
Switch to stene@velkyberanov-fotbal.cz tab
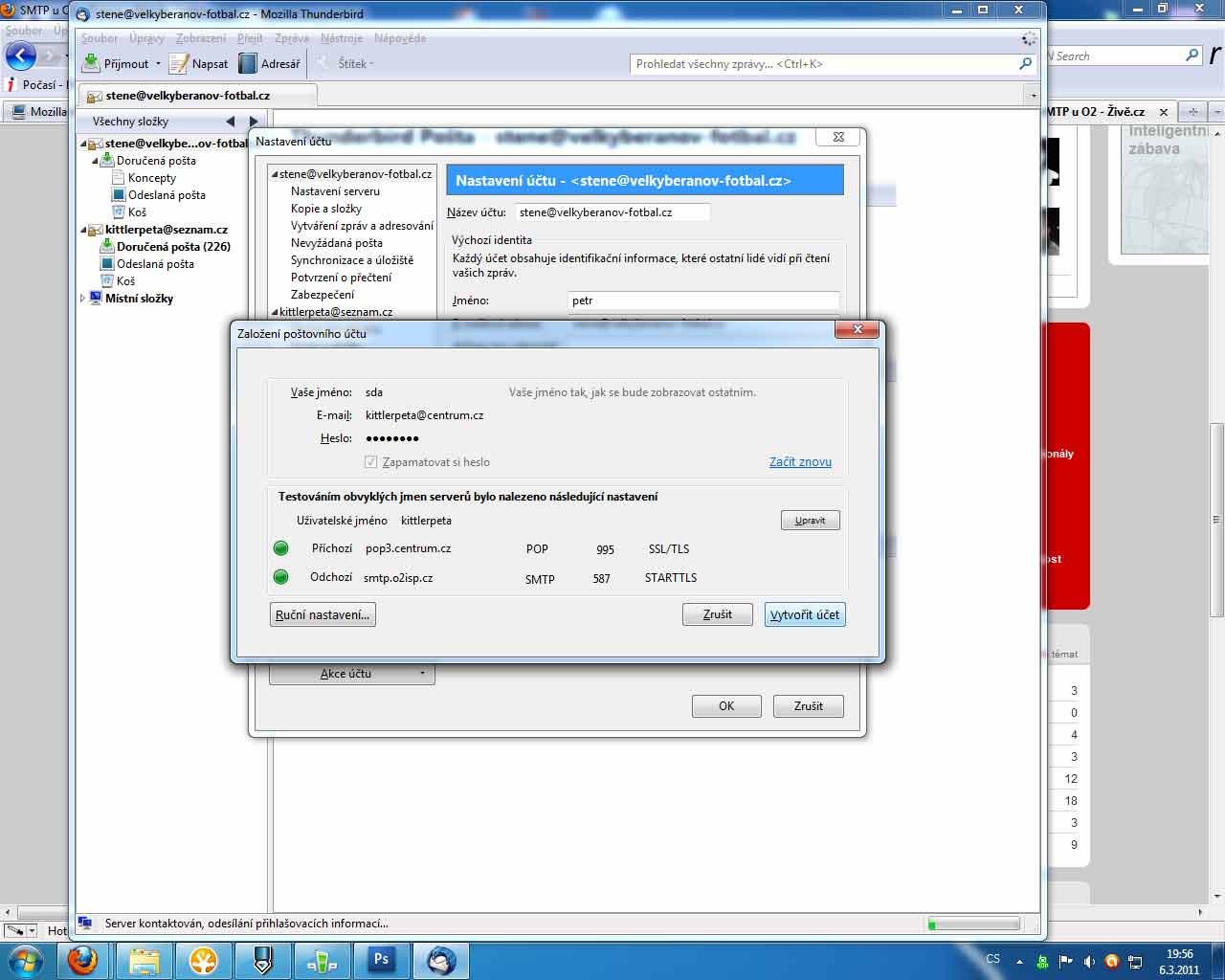pos(197,96)
